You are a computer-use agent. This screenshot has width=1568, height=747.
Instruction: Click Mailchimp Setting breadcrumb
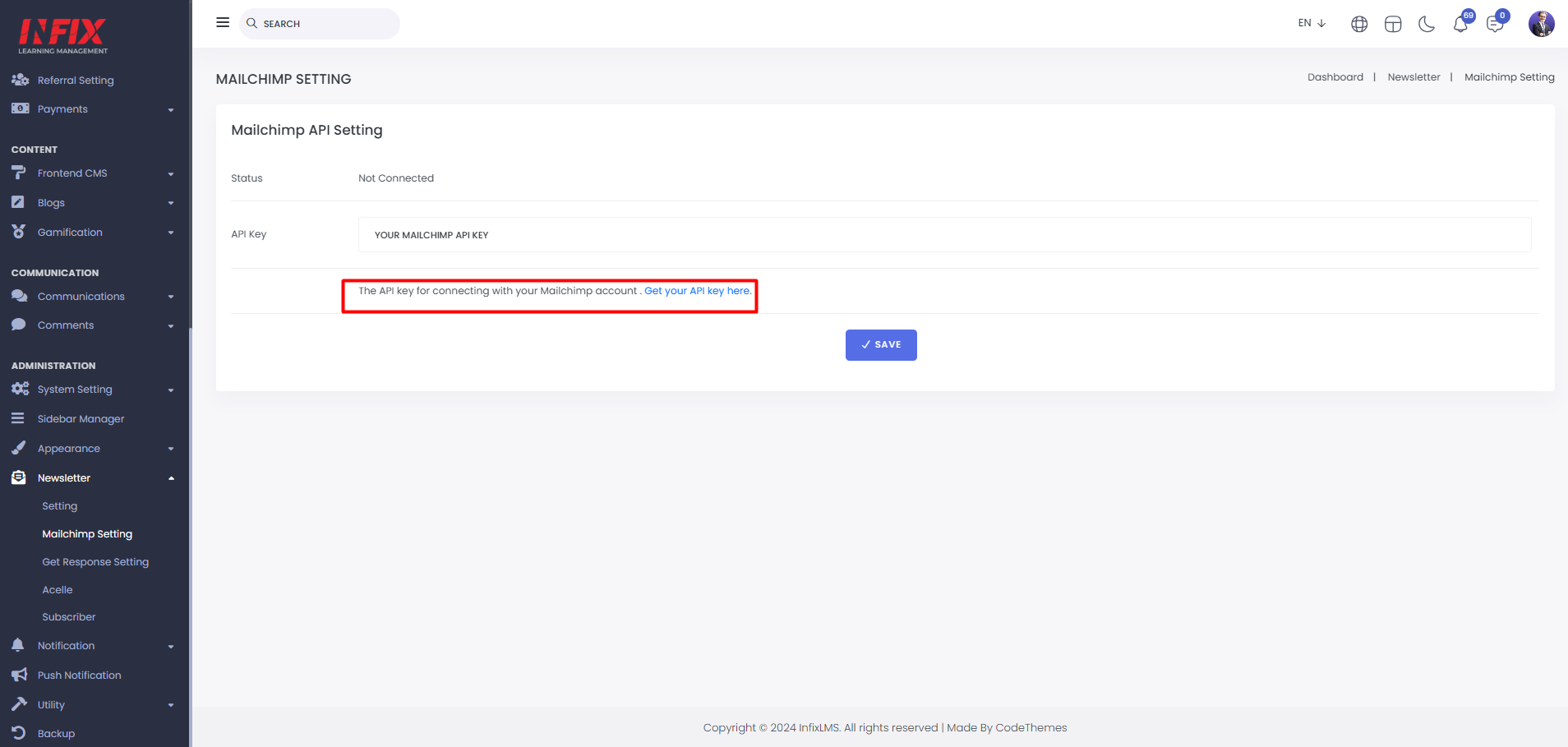(1509, 77)
